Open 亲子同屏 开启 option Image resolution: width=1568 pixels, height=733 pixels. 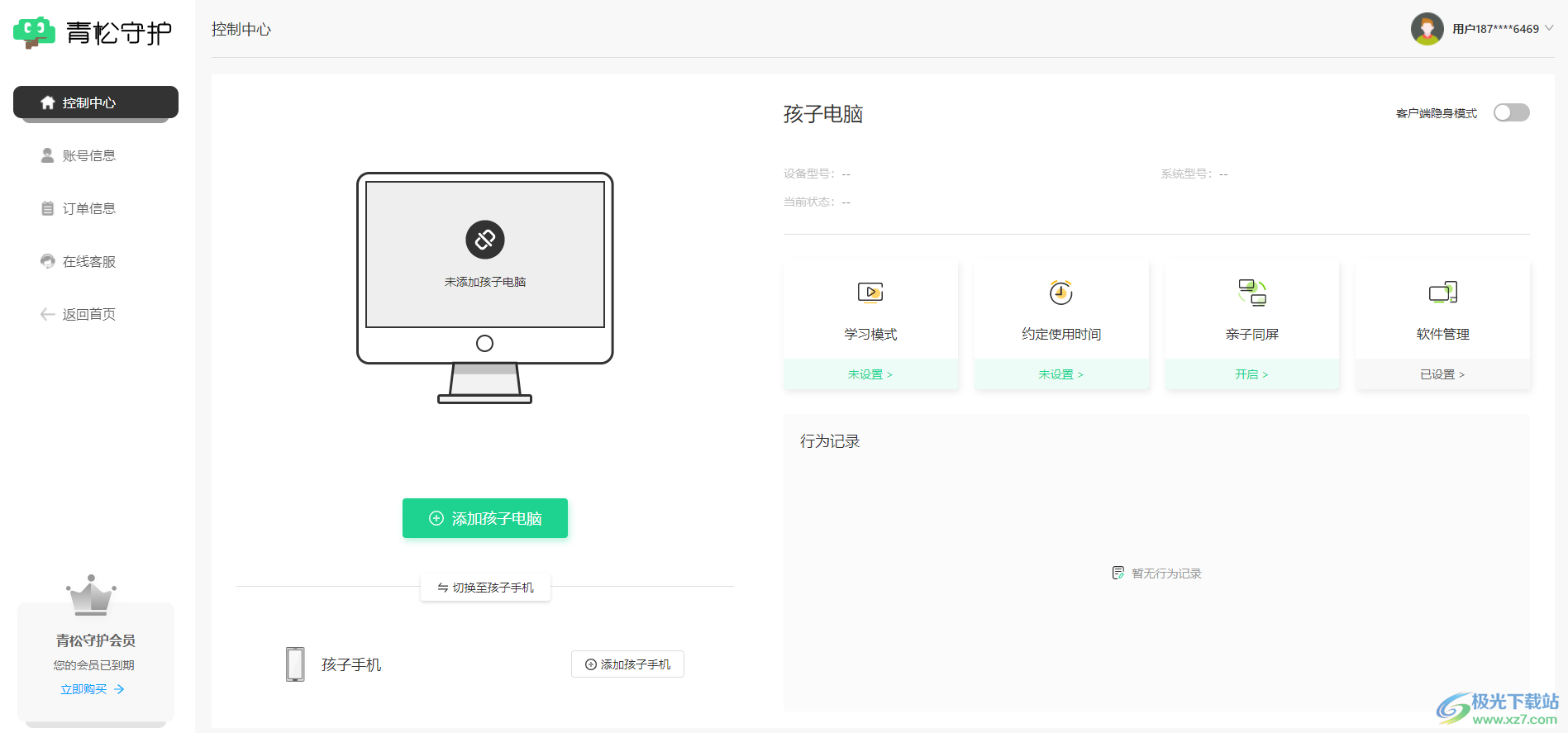[x=1252, y=374]
